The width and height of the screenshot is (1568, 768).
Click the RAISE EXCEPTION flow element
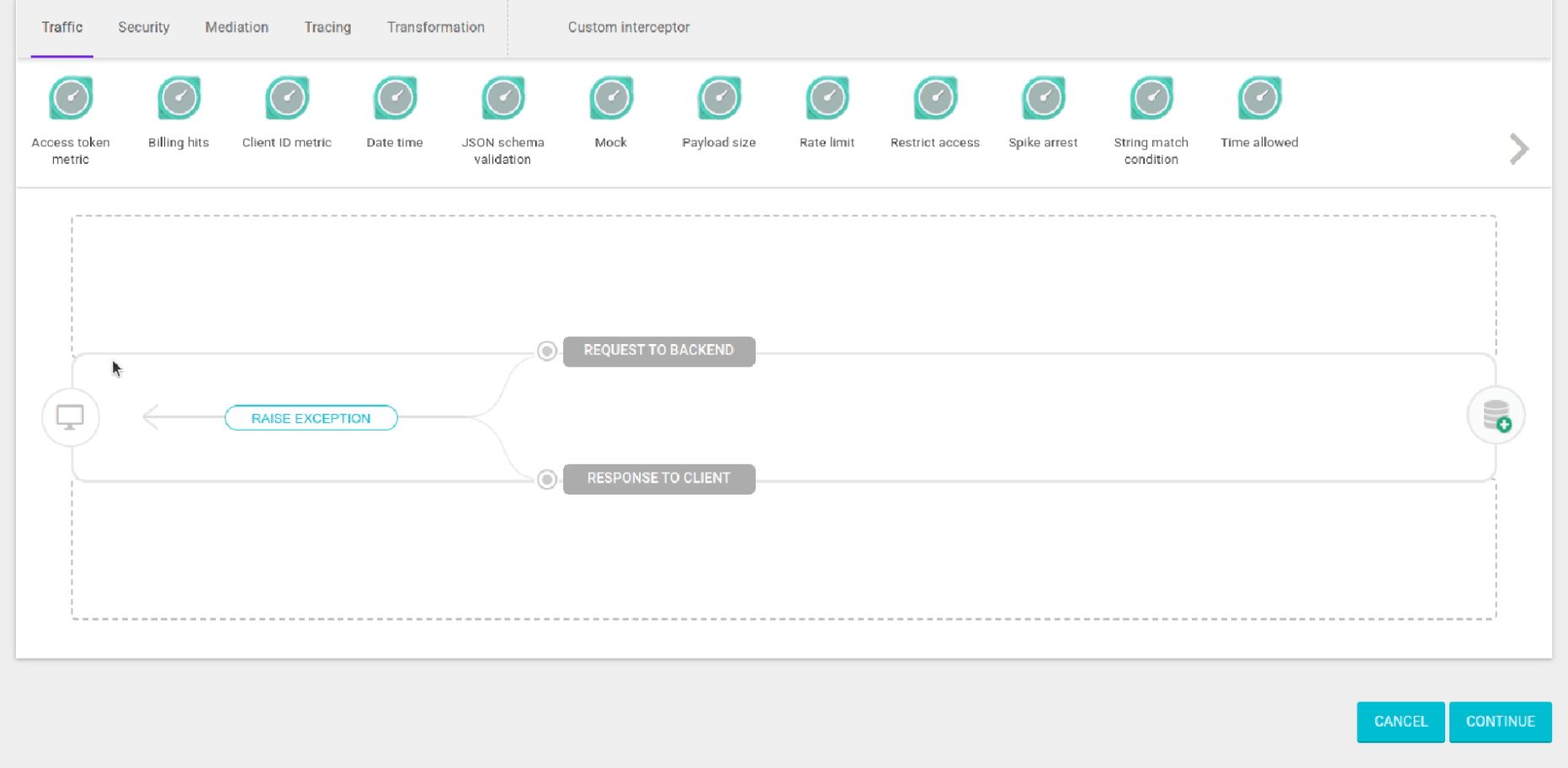coord(311,418)
